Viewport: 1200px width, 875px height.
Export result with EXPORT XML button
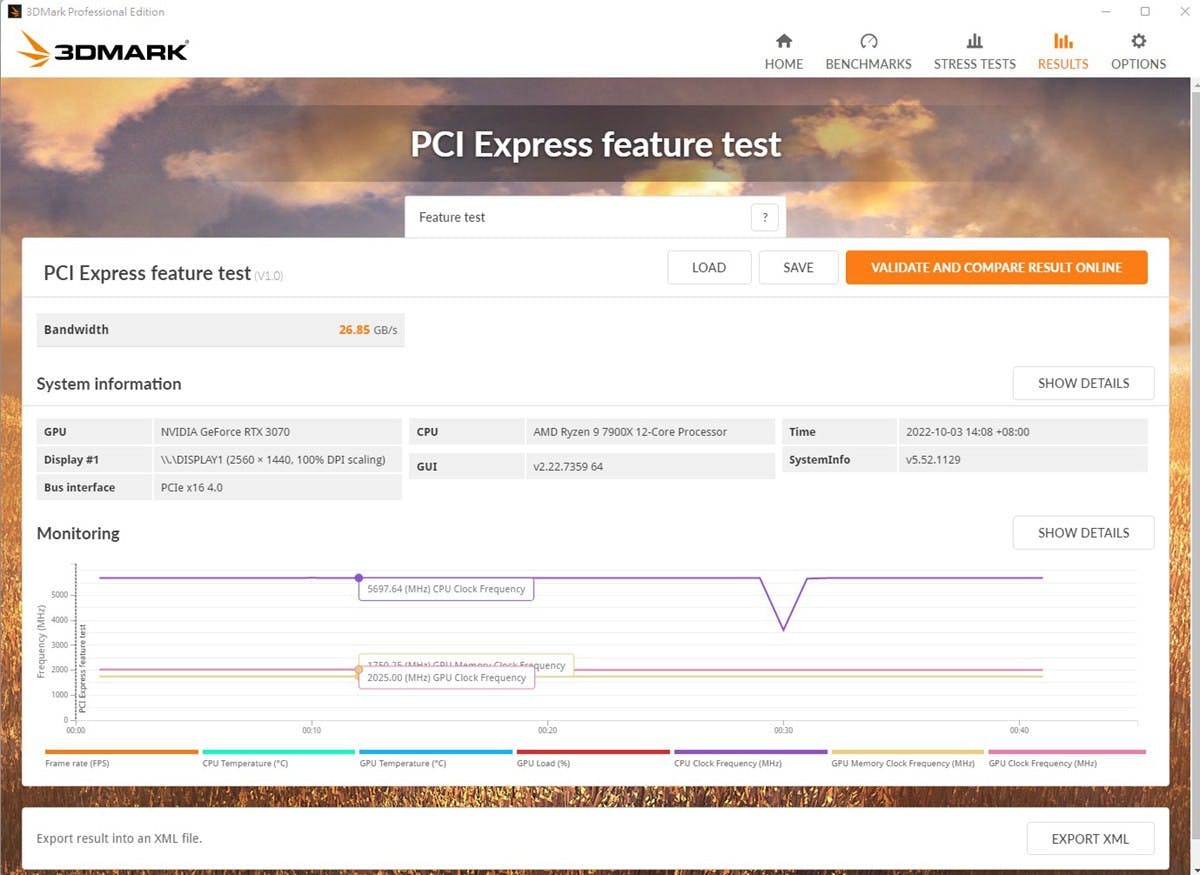pos(1090,839)
